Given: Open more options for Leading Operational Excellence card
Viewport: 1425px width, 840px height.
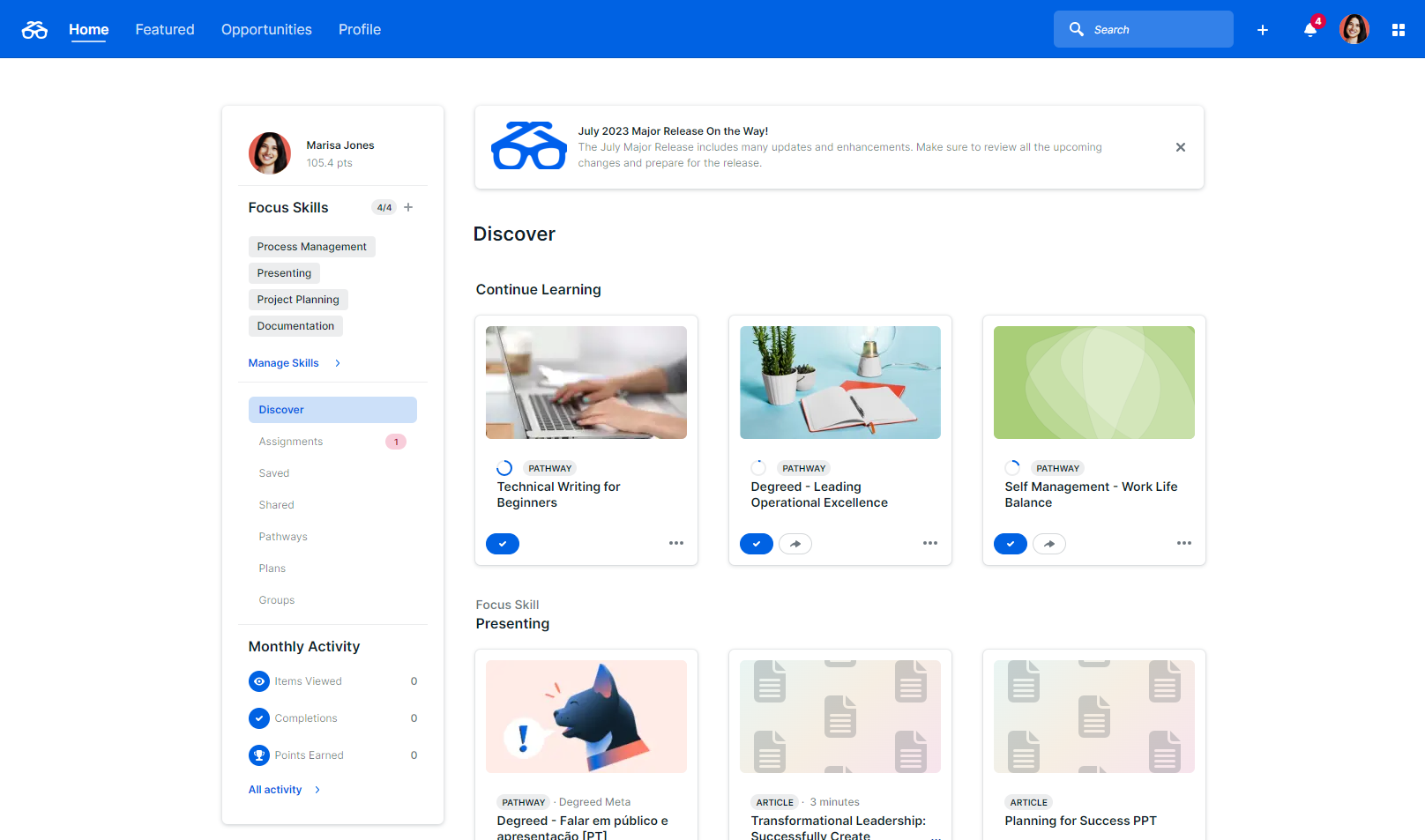Looking at the screenshot, I should coord(930,543).
